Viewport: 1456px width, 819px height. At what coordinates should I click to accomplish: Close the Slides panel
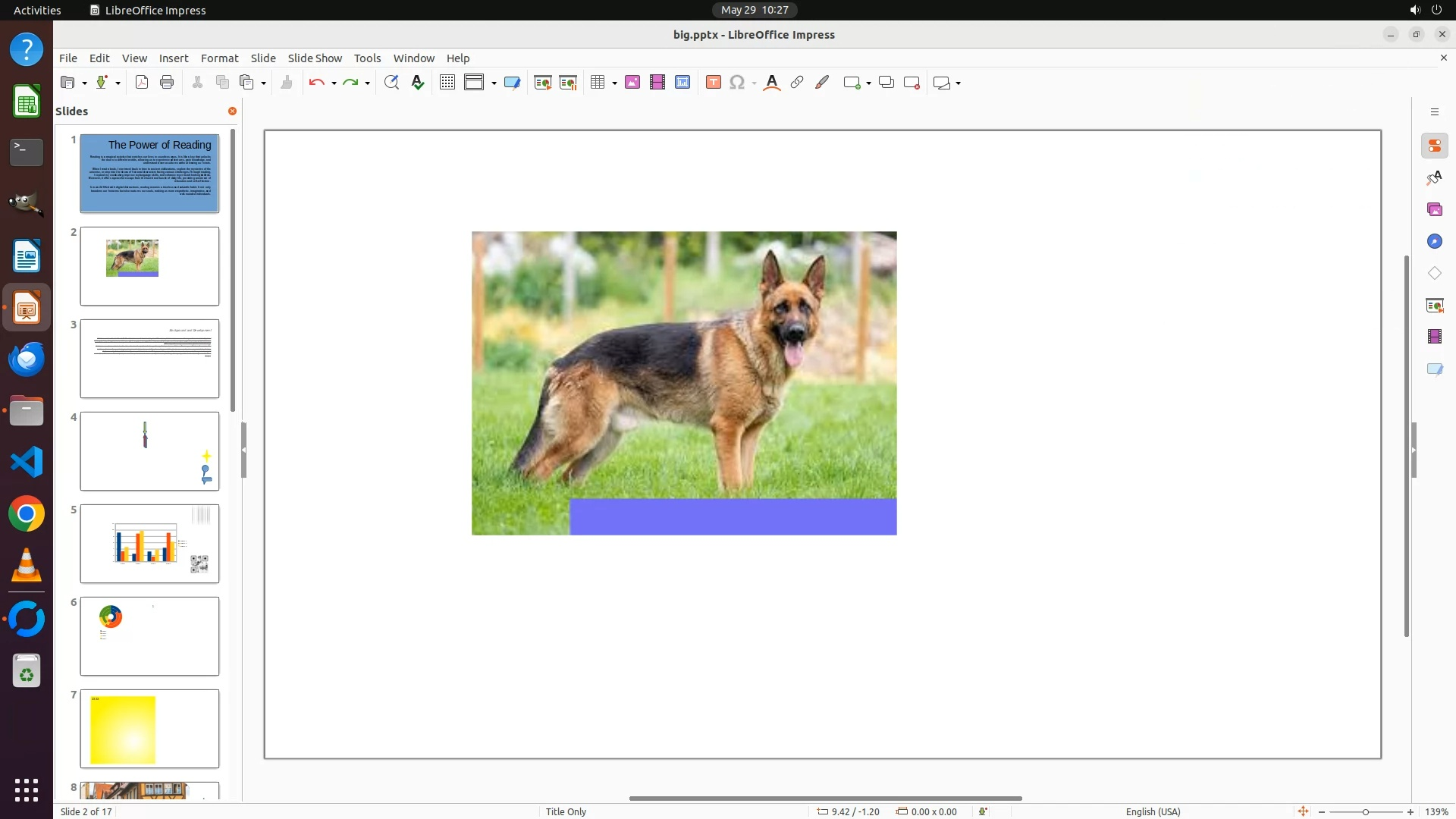pos(232,111)
